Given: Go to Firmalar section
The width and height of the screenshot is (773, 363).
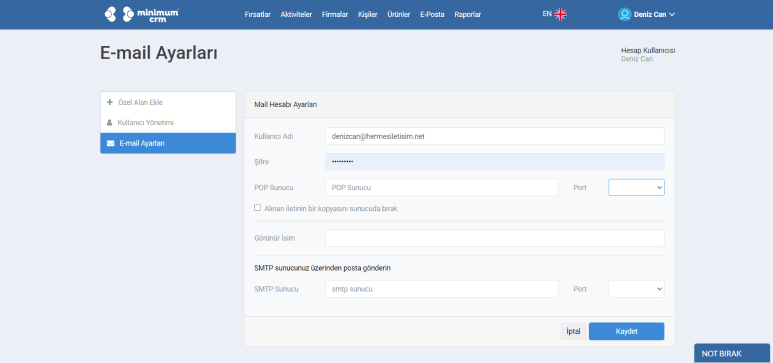Looking at the screenshot, I should pos(335,15).
